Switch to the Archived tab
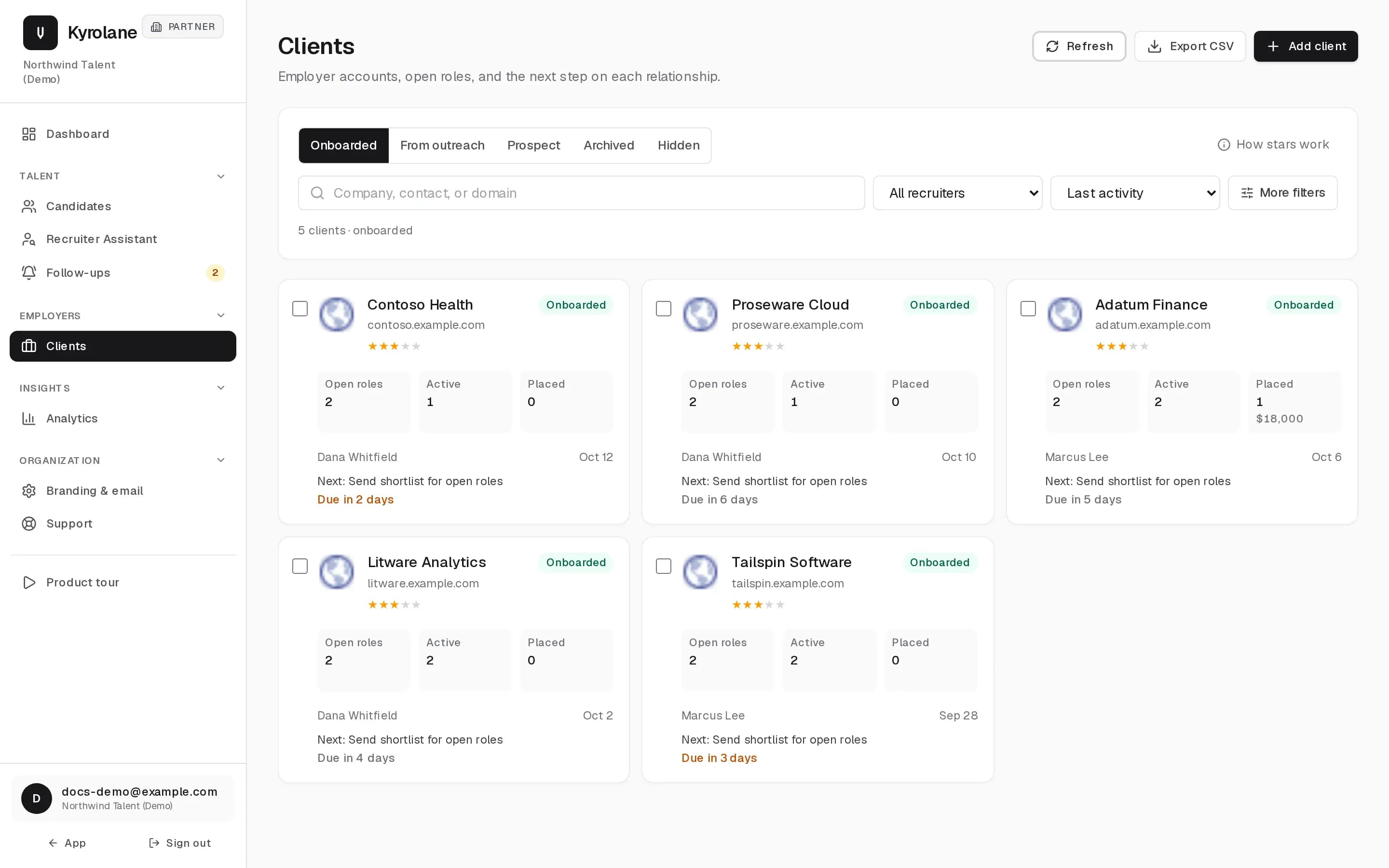The height and width of the screenshot is (868, 1389). [608, 145]
